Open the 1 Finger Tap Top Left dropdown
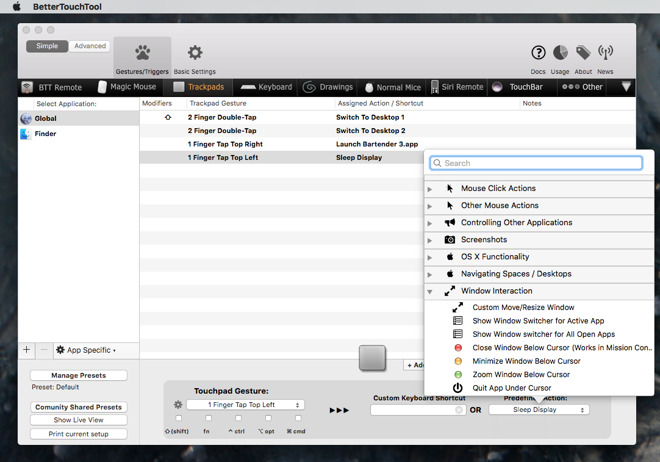 click(245, 405)
